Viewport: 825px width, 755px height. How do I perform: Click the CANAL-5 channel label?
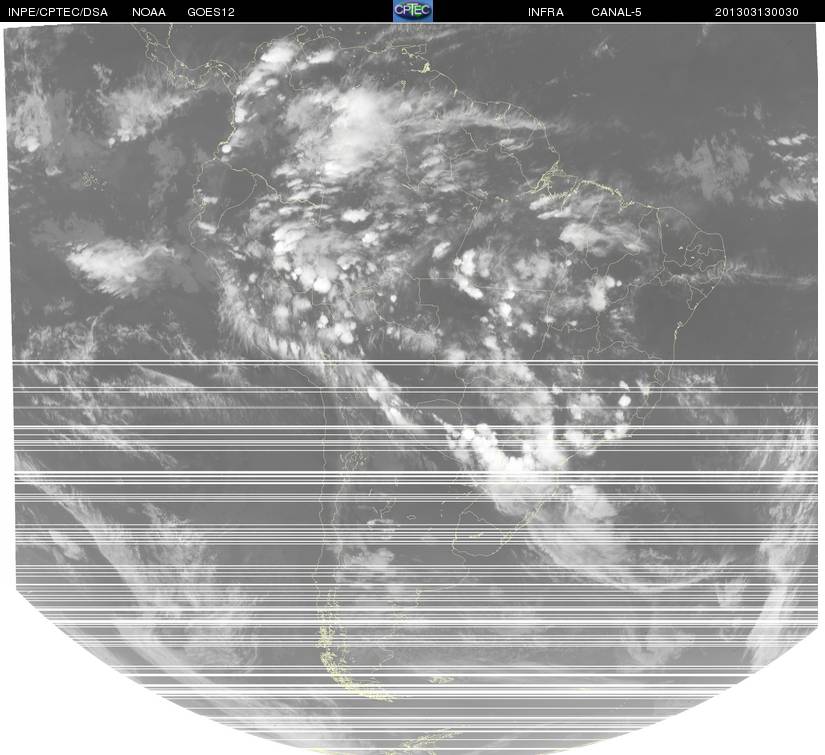(x=616, y=12)
